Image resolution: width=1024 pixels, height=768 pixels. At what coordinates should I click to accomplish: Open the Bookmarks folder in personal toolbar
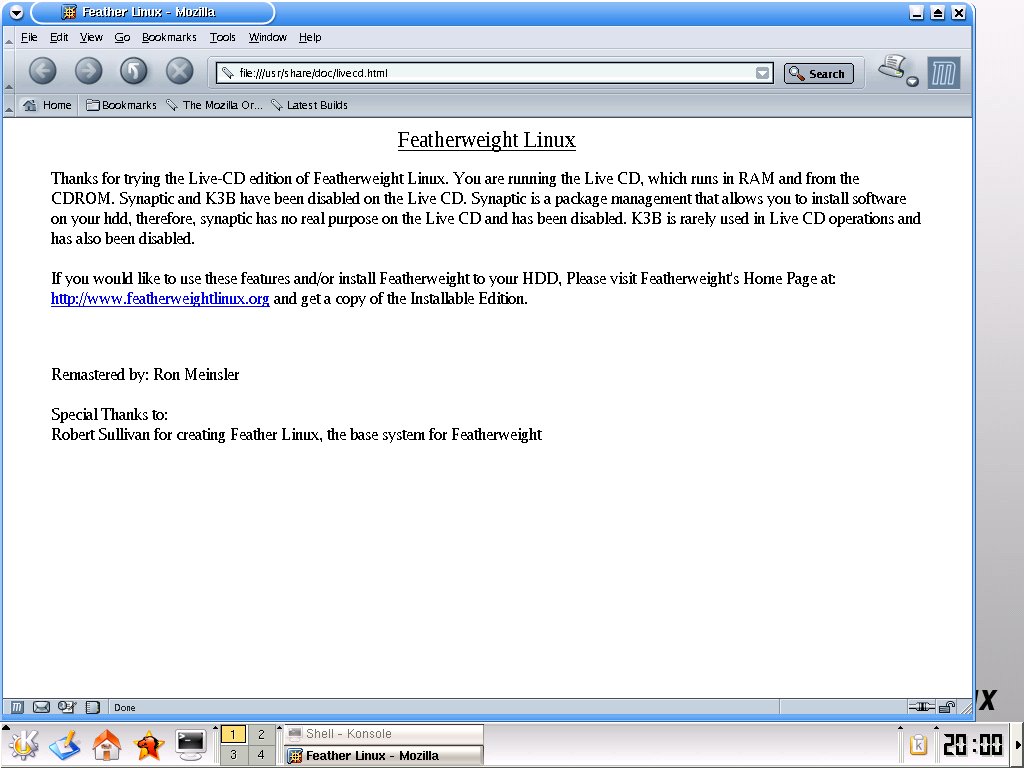point(121,105)
